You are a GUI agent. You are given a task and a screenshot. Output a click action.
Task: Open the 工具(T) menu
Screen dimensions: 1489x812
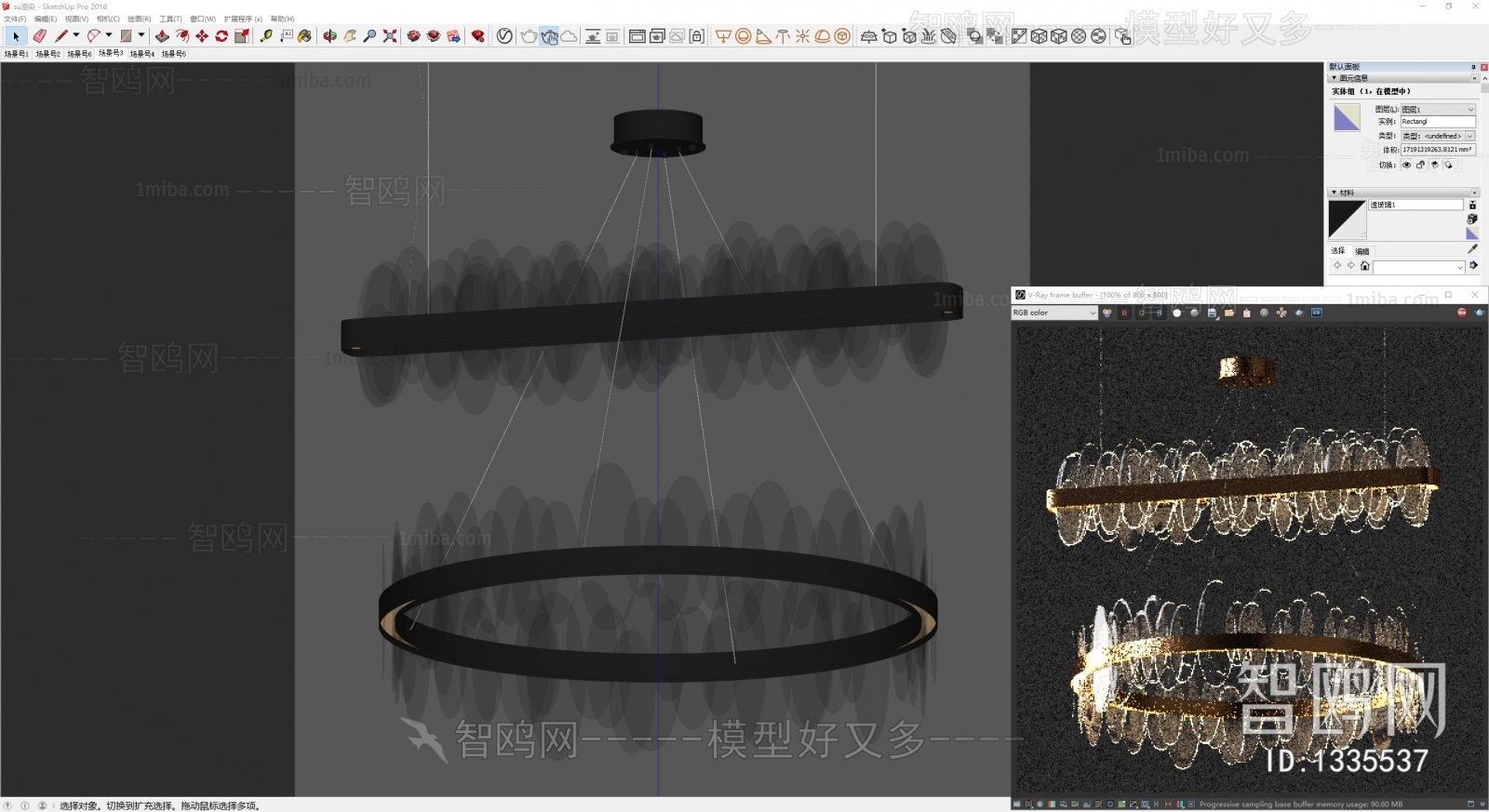click(170, 19)
